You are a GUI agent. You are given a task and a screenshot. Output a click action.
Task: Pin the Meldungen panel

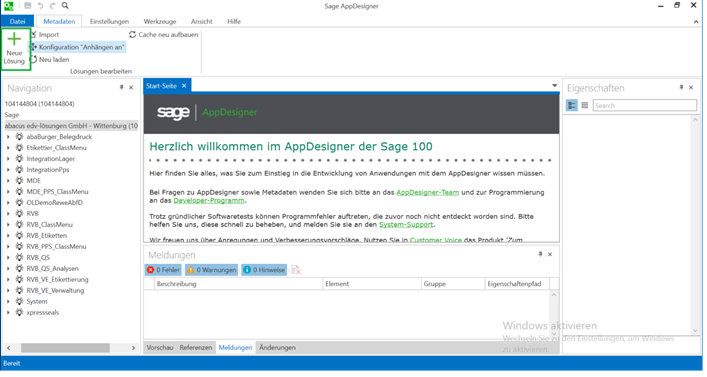pos(540,255)
